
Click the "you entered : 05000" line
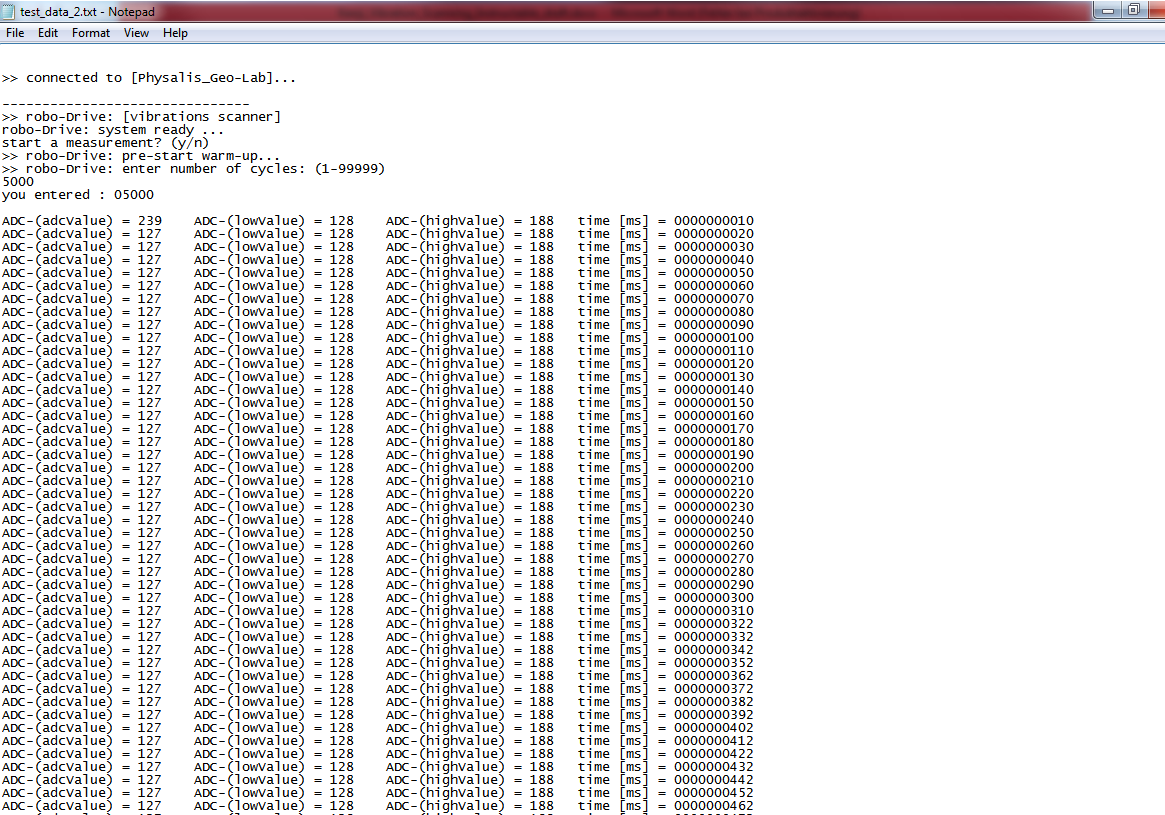pos(78,195)
